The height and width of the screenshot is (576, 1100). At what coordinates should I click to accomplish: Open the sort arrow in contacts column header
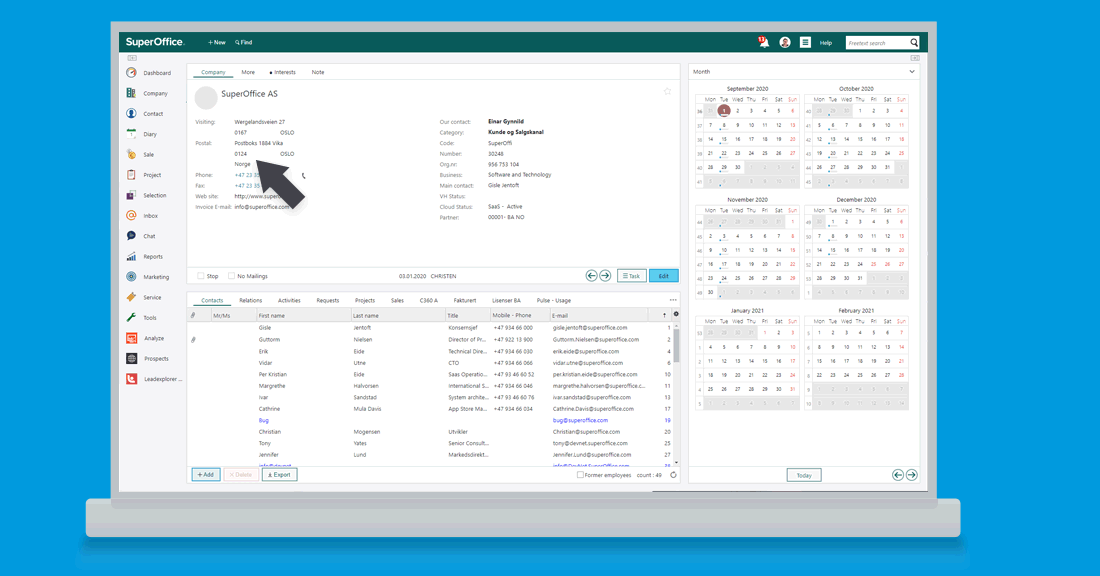point(662,314)
